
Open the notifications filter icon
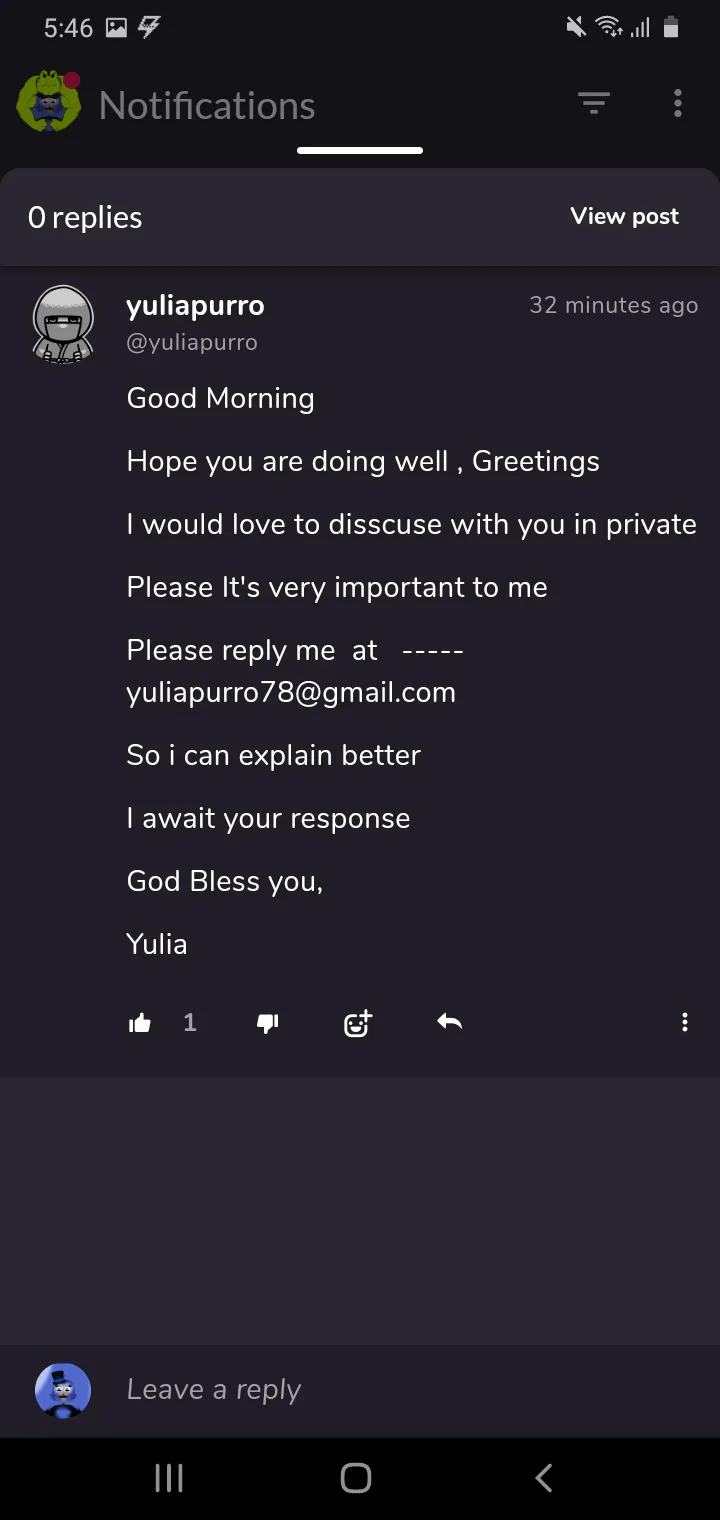(593, 104)
